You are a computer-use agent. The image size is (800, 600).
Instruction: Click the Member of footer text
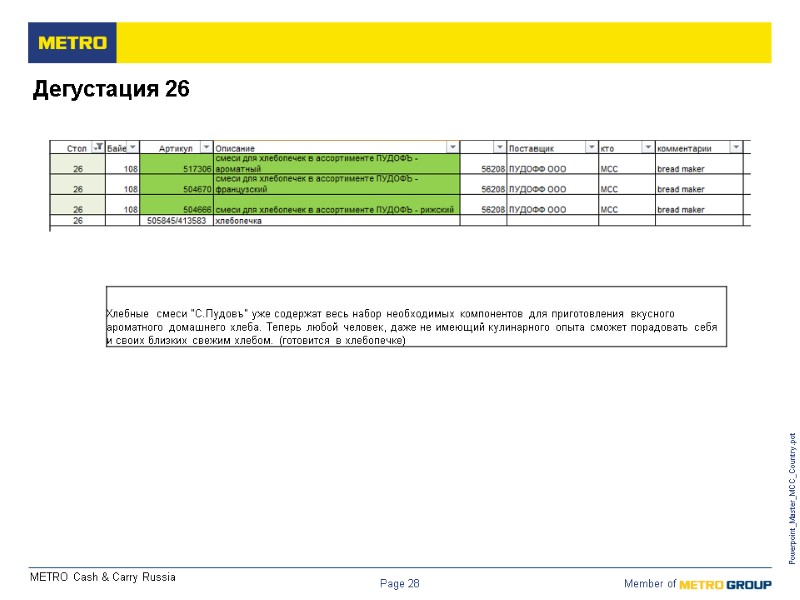649,583
